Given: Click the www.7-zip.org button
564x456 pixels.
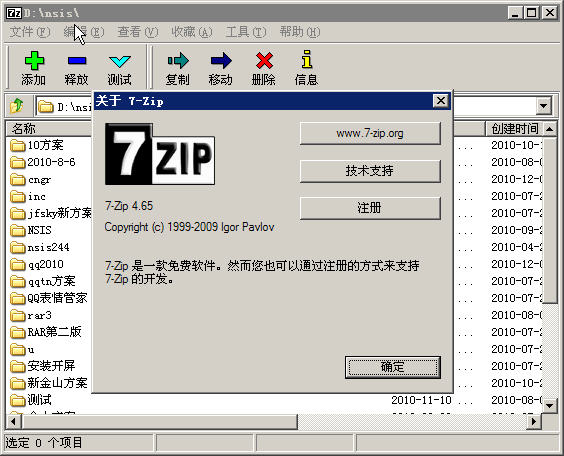Looking at the screenshot, I should (x=370, y=133).
